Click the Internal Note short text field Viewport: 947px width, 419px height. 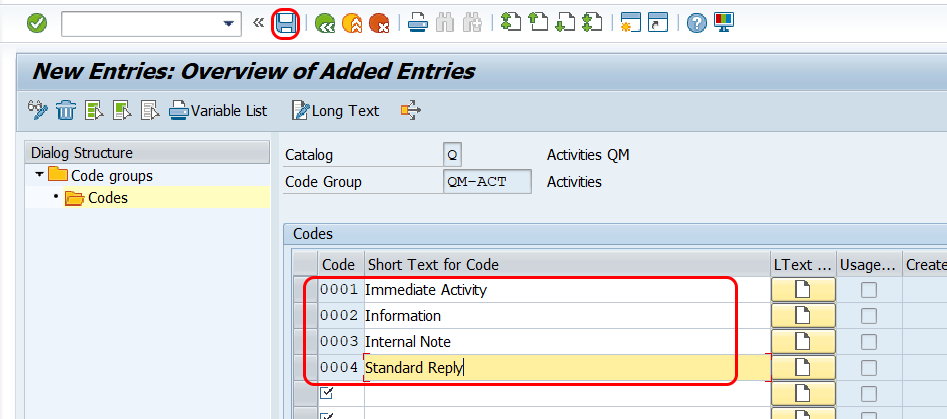coord(567,342)
